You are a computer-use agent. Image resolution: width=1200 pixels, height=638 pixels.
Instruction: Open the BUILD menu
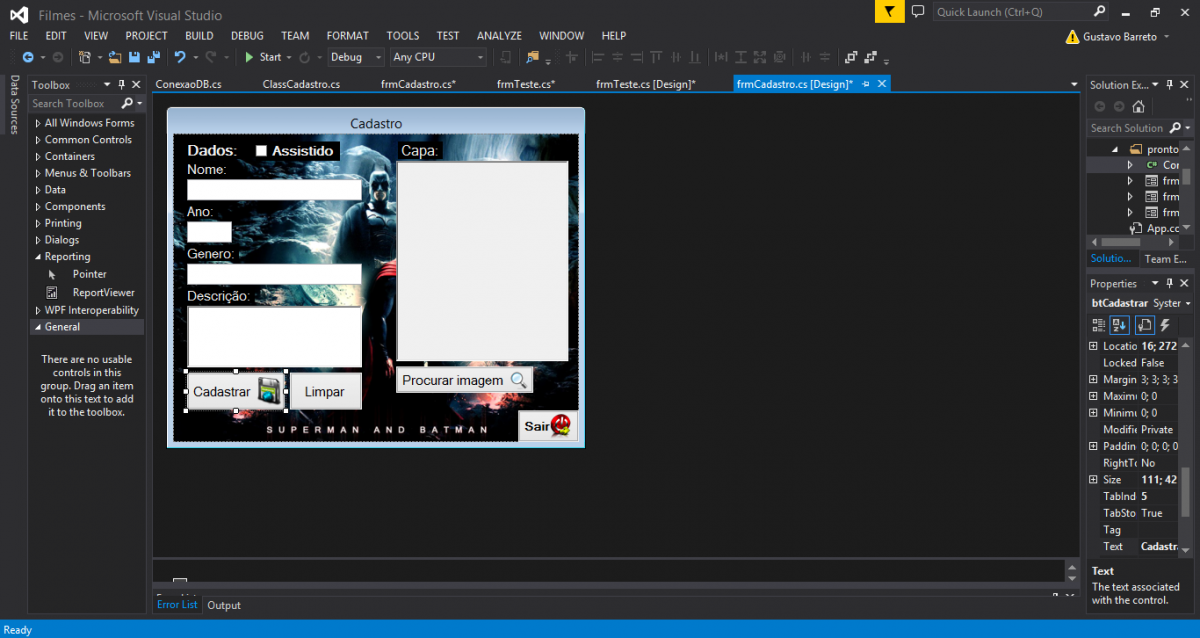click(199, 35)
